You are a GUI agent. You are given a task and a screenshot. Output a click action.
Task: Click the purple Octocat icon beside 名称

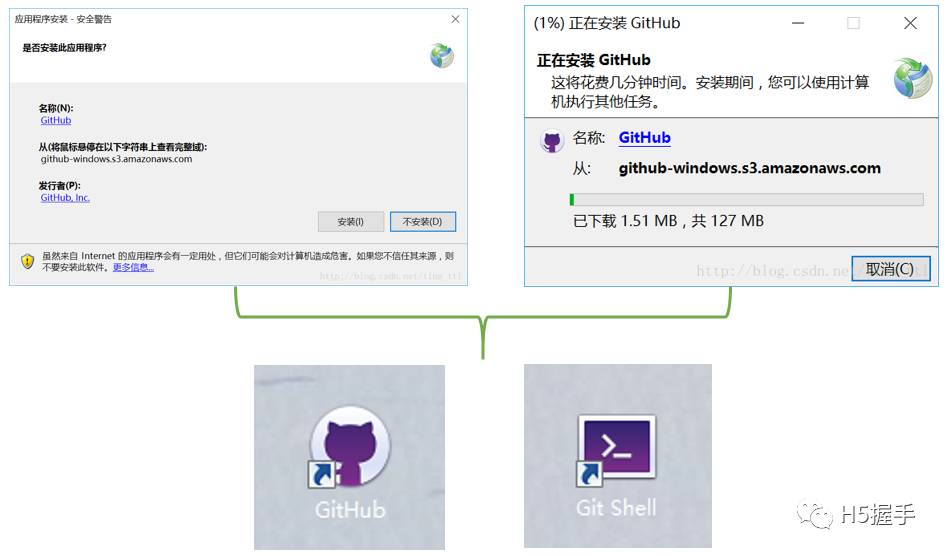click(x=551, y=142)
